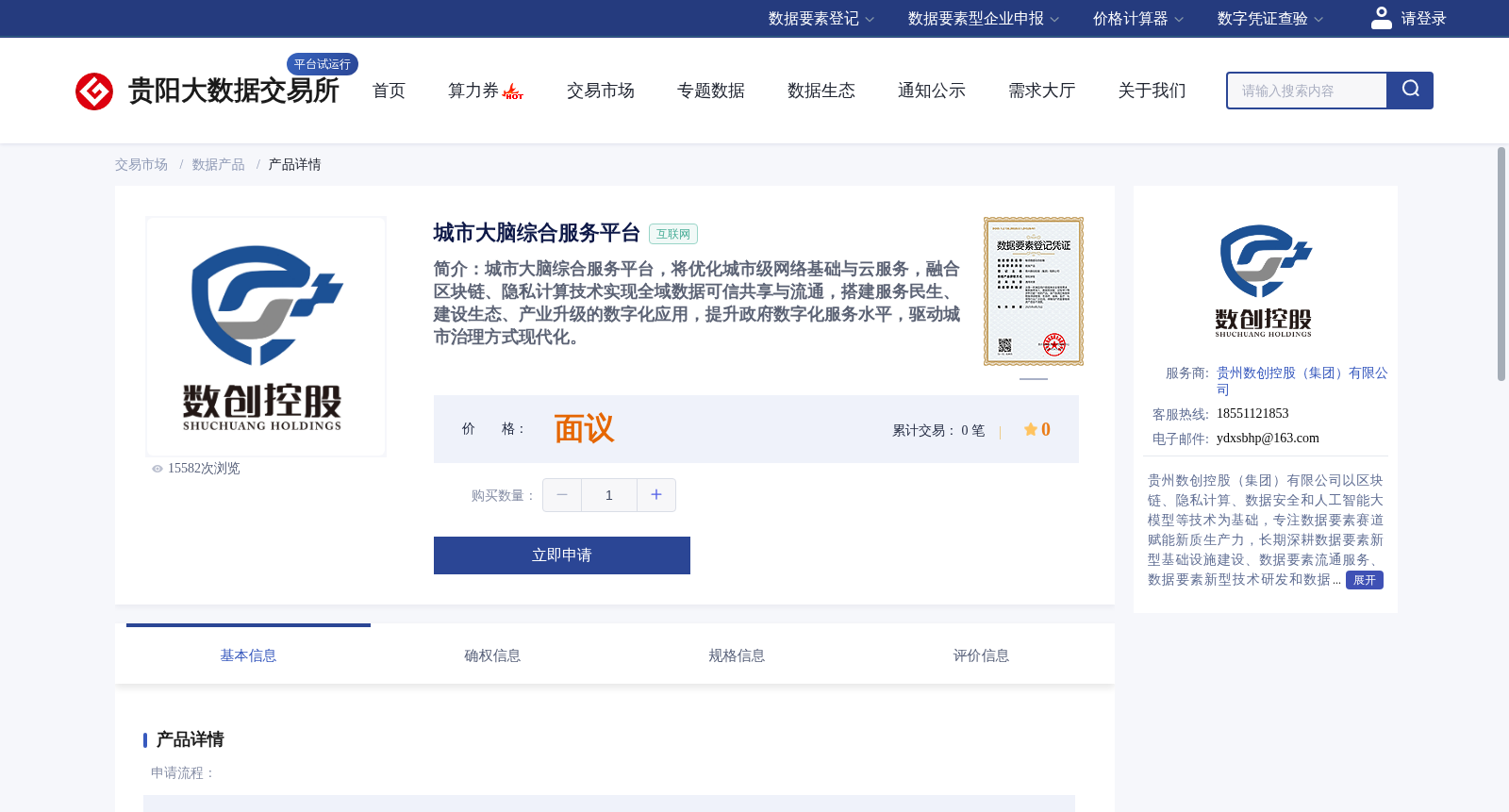Click the large 数创控股 product image
The image size is (1509, 812).
pyautogui.click(x=266, y=337)
